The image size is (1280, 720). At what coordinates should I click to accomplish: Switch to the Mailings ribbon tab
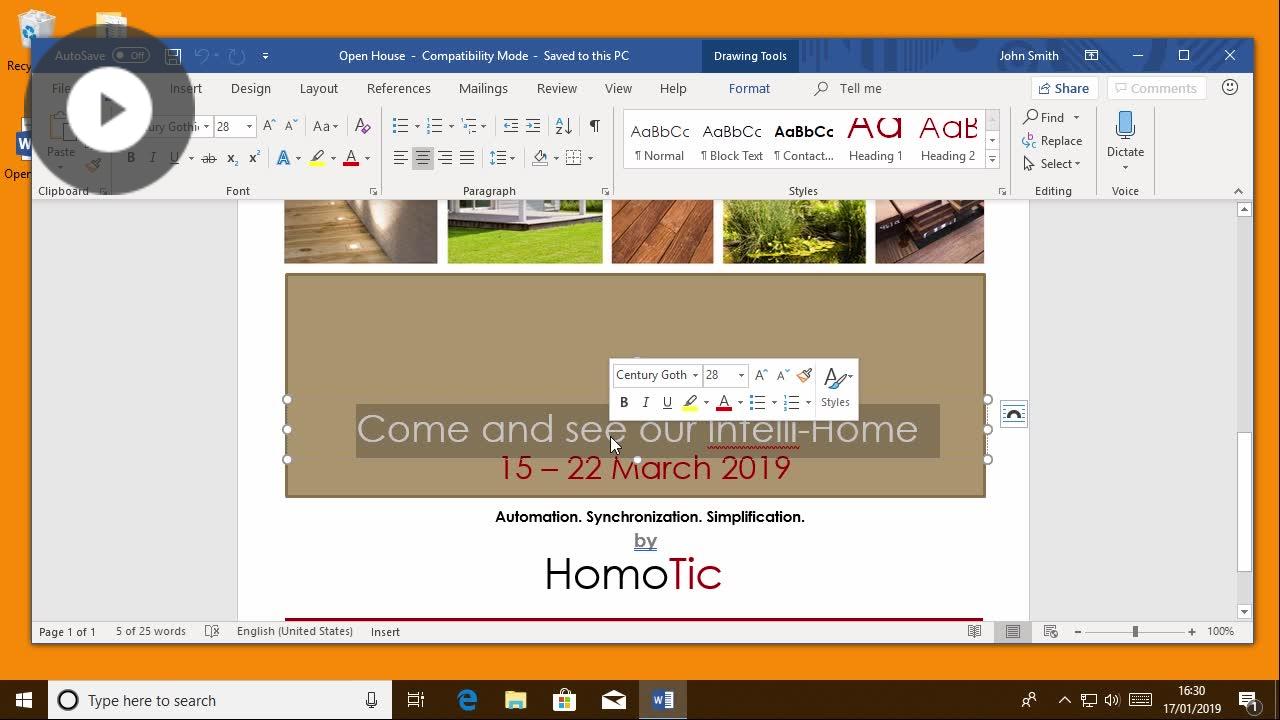click(483, 88)
